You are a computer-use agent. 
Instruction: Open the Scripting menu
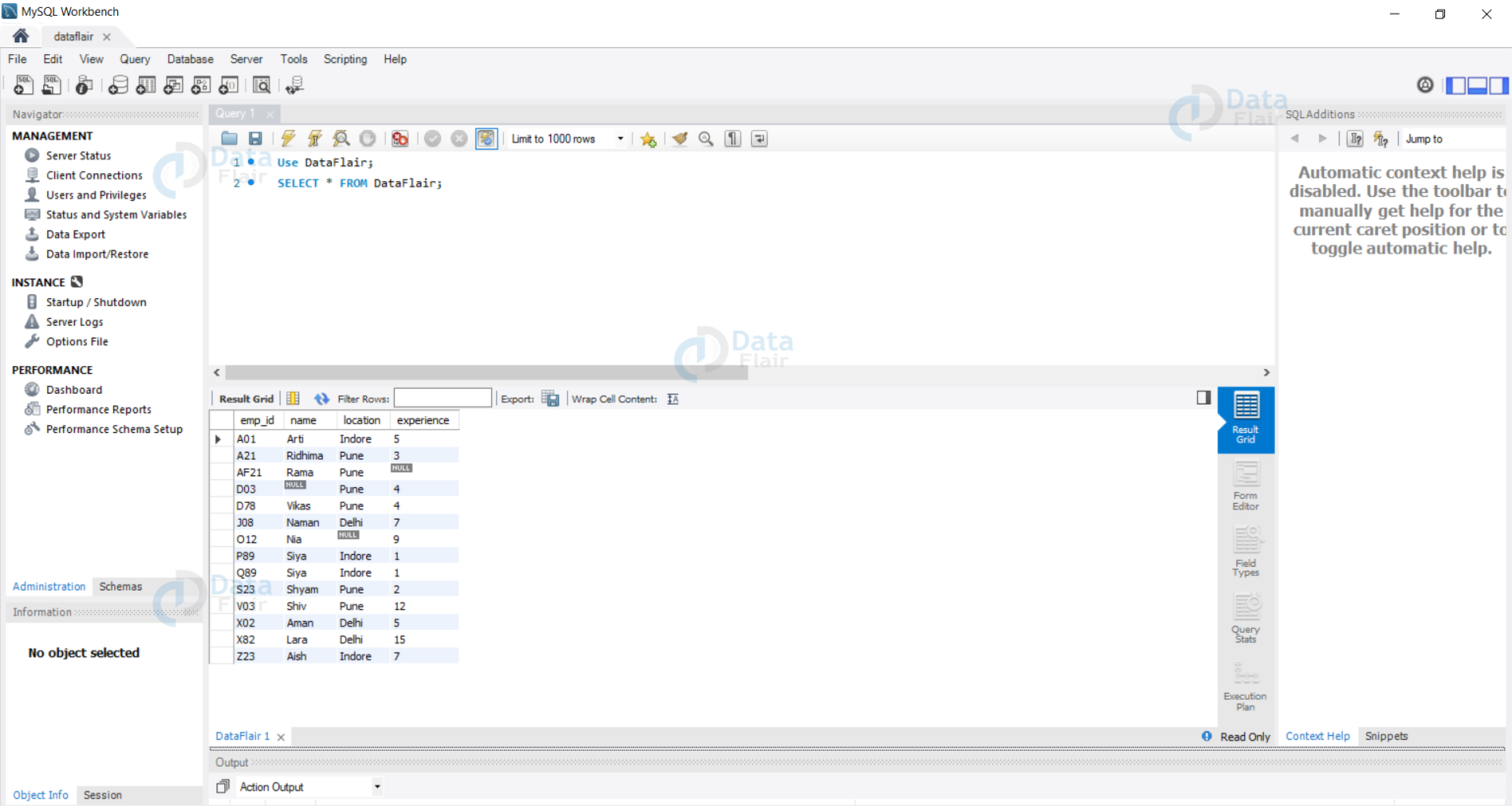click(346, 59)
